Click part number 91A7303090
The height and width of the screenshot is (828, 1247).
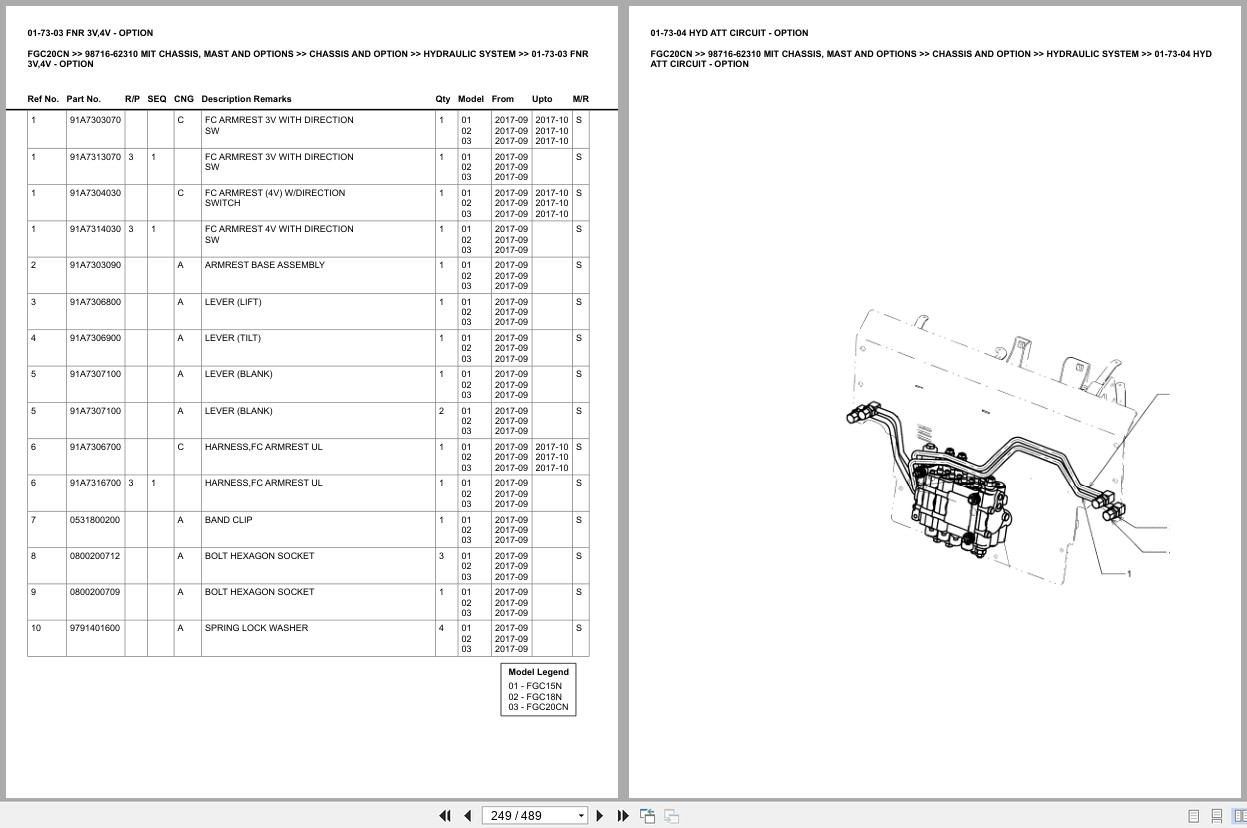point(95,265)
